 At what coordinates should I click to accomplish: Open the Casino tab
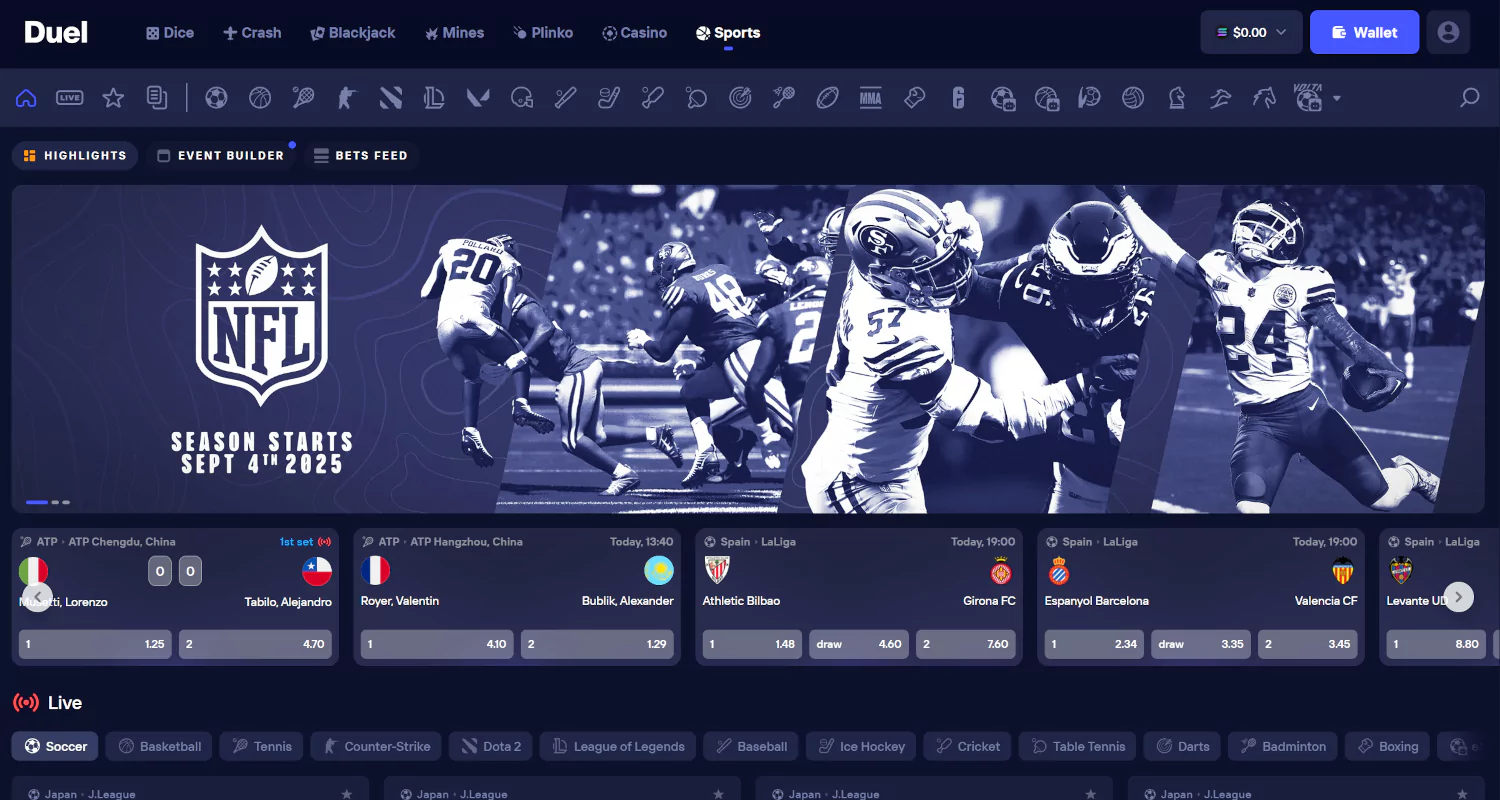point(634,32)
